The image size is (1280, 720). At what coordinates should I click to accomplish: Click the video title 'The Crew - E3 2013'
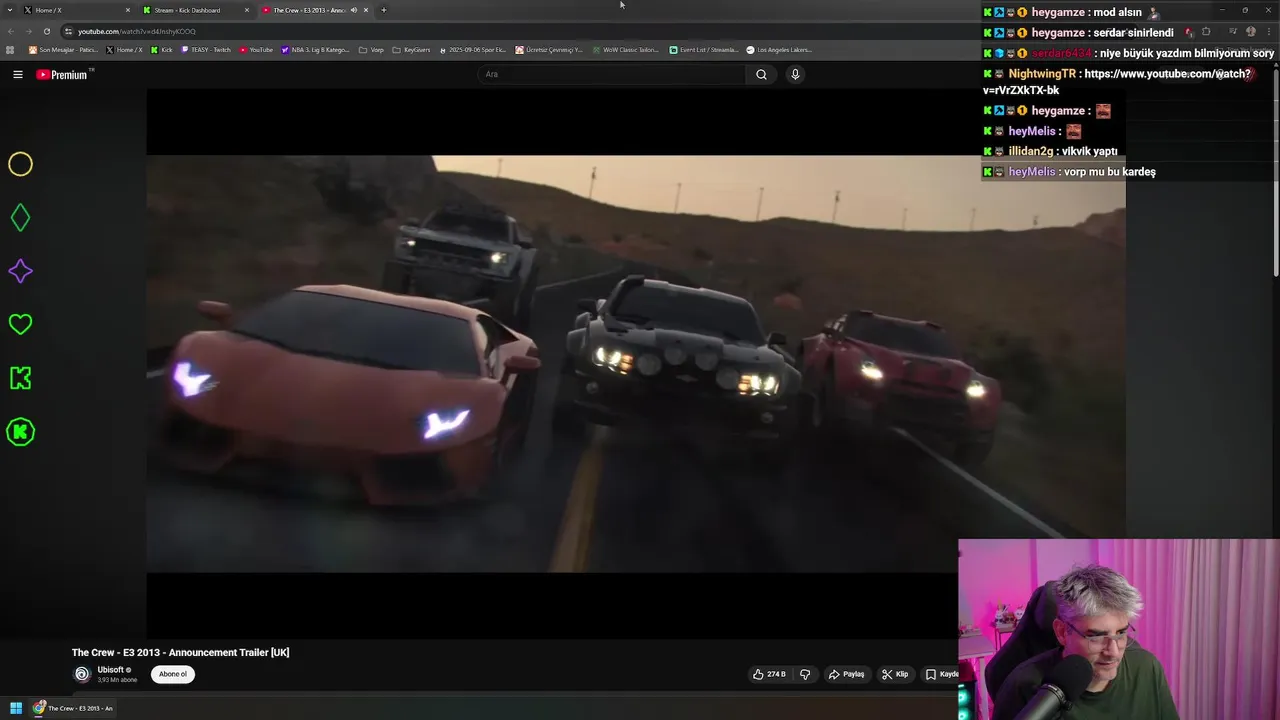tap(180, 652)
